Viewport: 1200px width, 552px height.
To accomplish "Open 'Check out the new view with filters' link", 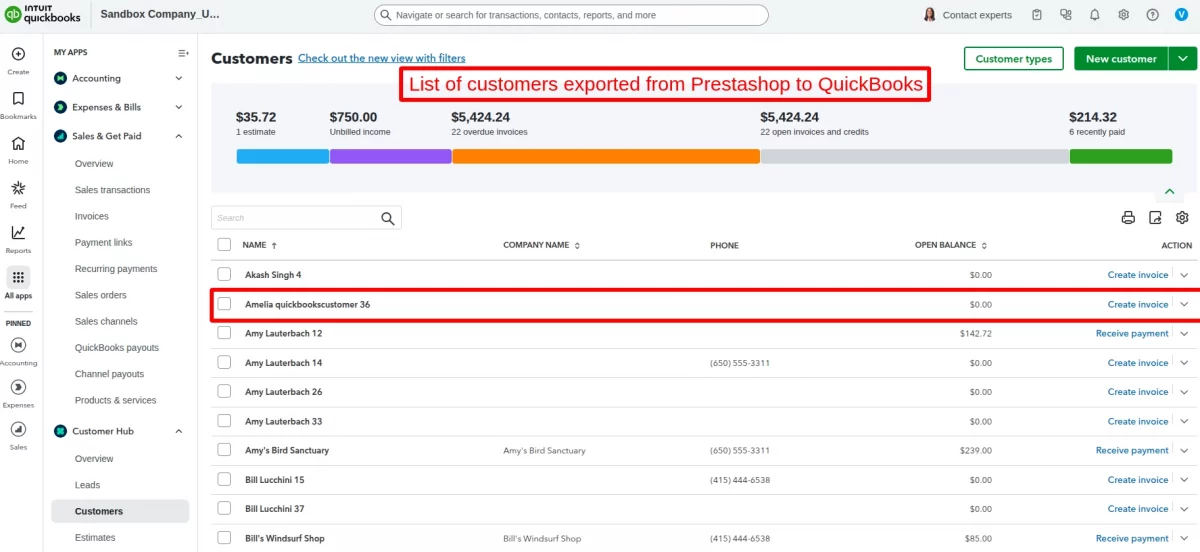I will 381,58.
